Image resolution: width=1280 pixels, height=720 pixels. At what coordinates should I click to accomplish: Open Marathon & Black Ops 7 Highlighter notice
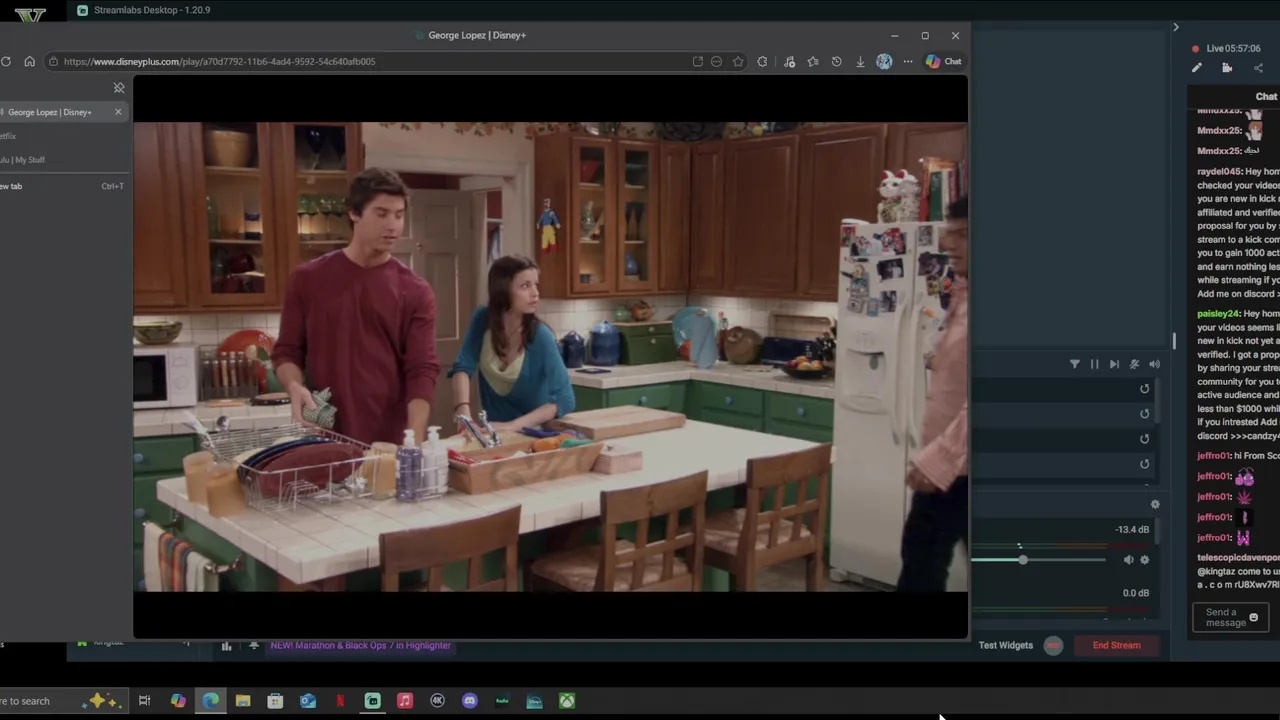(x=360, y=646)
